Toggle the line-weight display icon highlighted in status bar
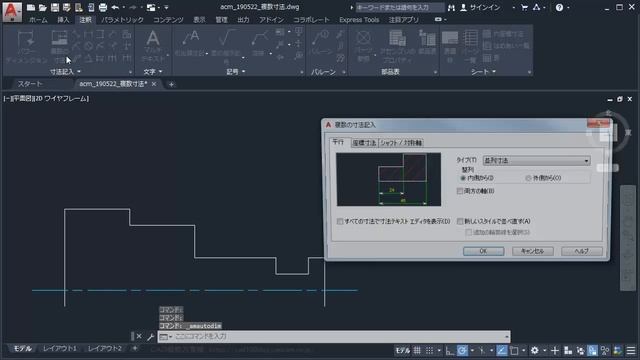This screenshot has width=640, height=360. tap(501, 350)
